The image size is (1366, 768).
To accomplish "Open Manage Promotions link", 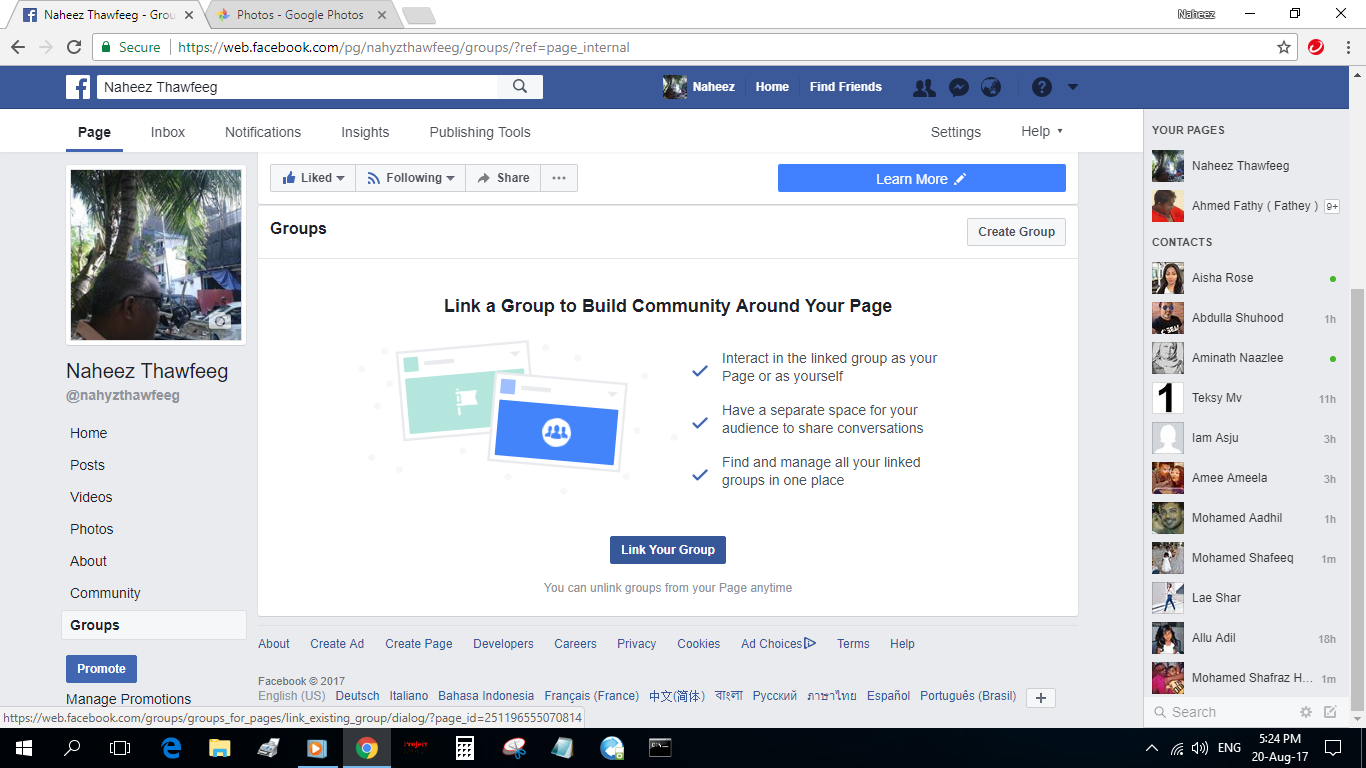I will tap(128, 699).
